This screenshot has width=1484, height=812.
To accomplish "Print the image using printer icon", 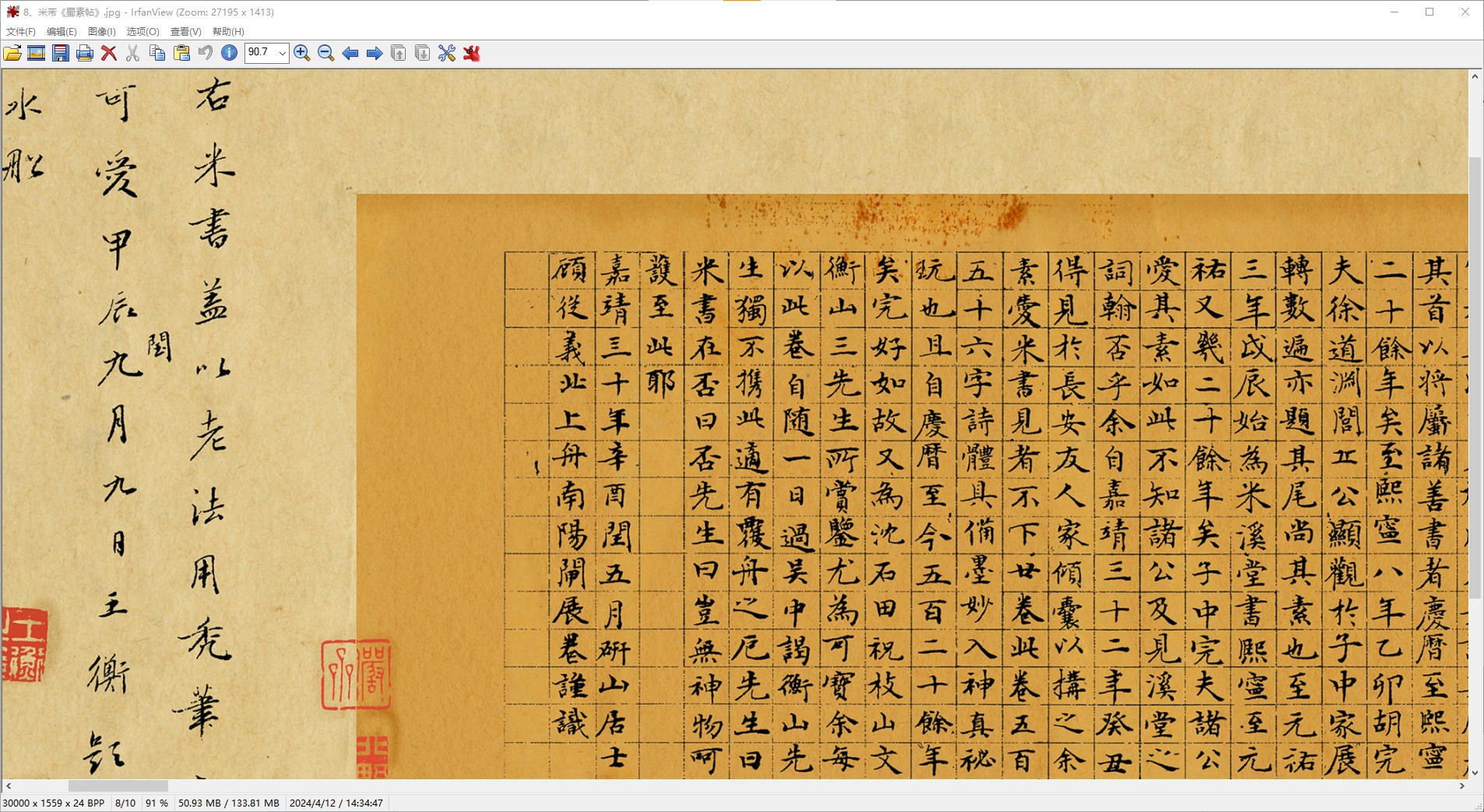I will [x=85, y=53].
